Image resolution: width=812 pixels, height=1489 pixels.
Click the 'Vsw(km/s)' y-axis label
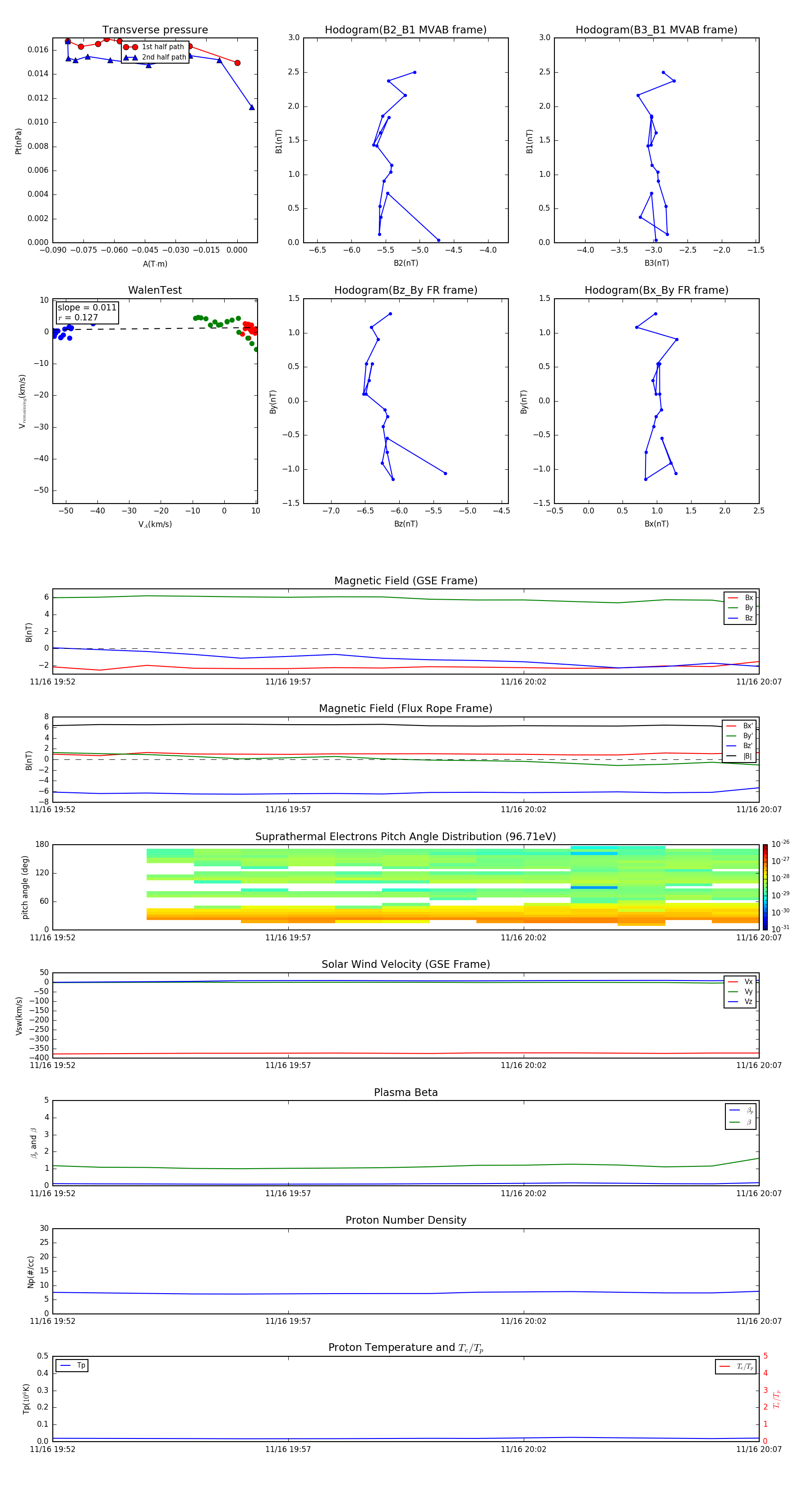(x=18, y=1016)
